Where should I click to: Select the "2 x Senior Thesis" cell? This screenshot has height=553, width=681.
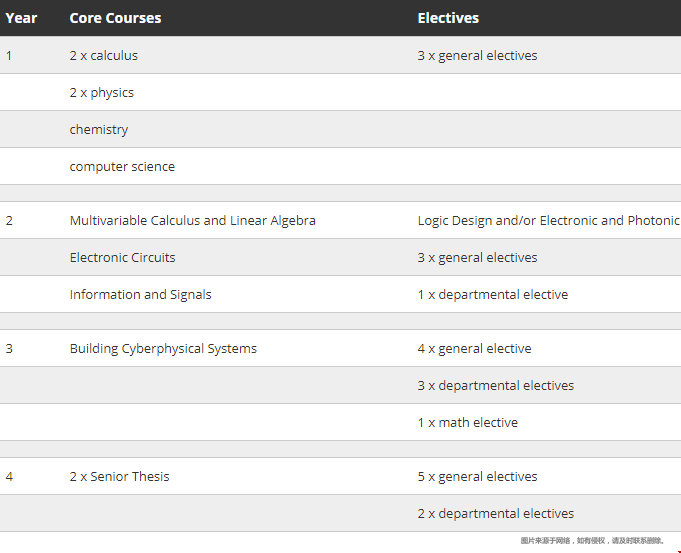coord(120,477)
